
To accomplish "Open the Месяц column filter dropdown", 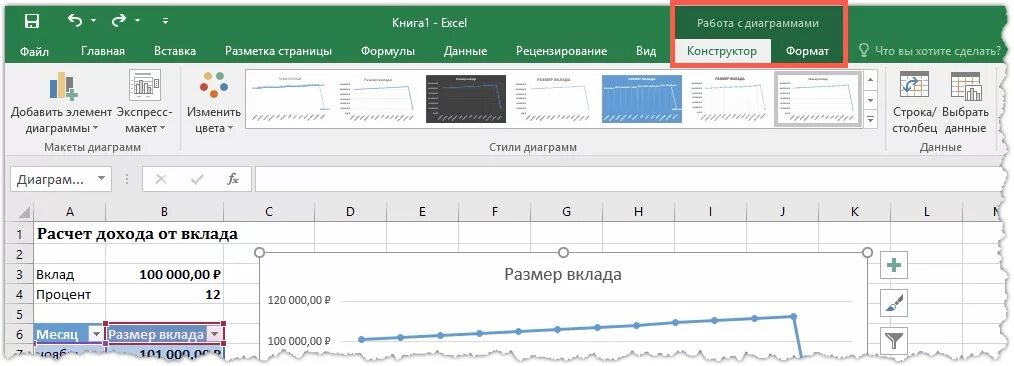I will [x=96, y=334].
